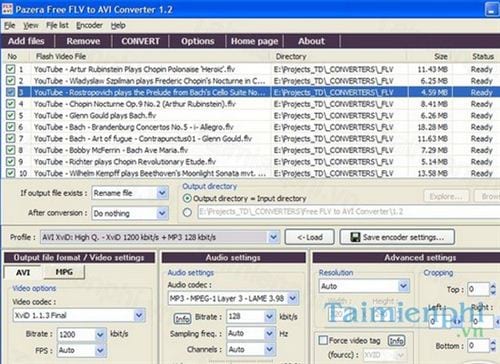500x364 pixels.
Task: Sort by Size column header
Action: (429, 56)
